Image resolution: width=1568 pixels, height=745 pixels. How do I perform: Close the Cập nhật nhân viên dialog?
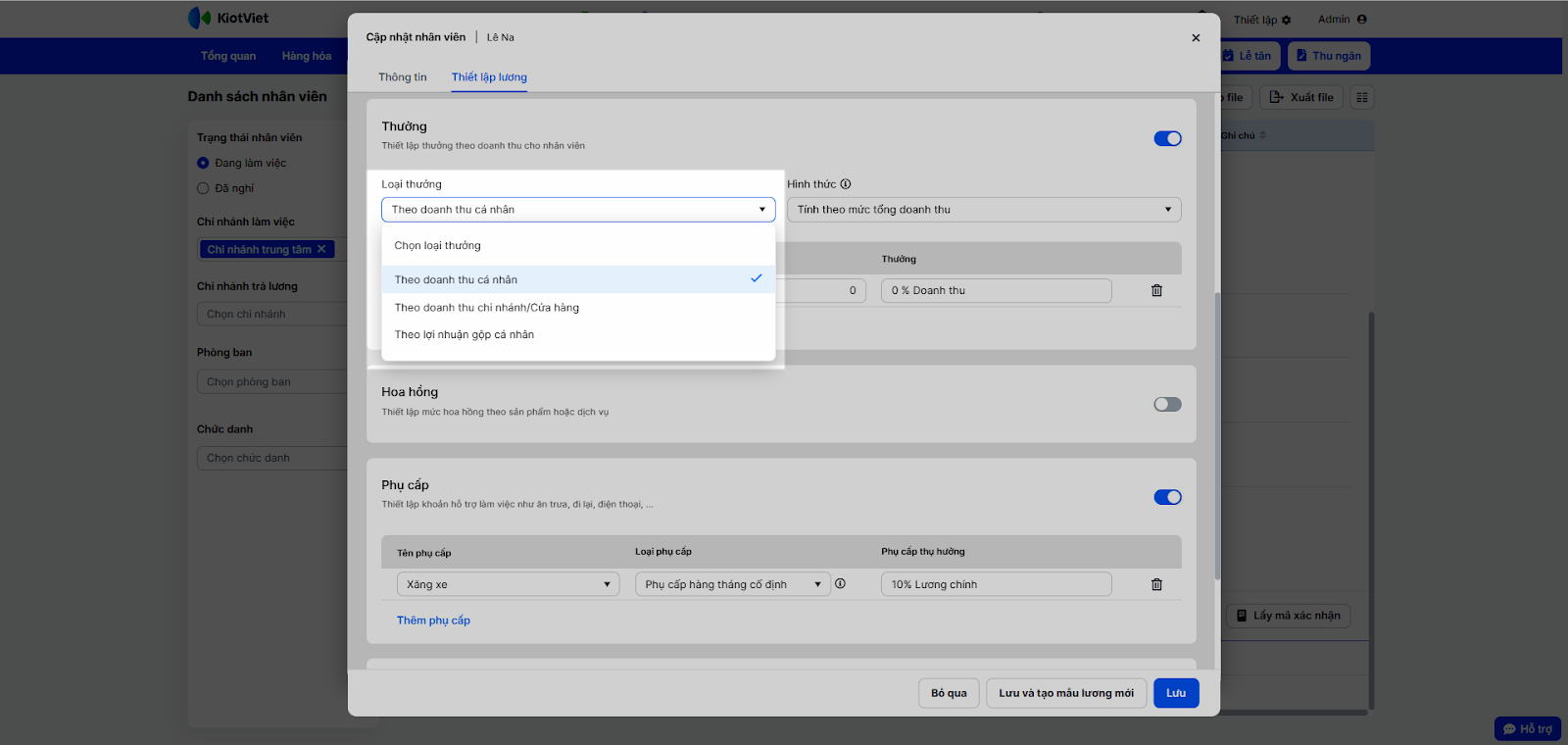point(1196,38)
